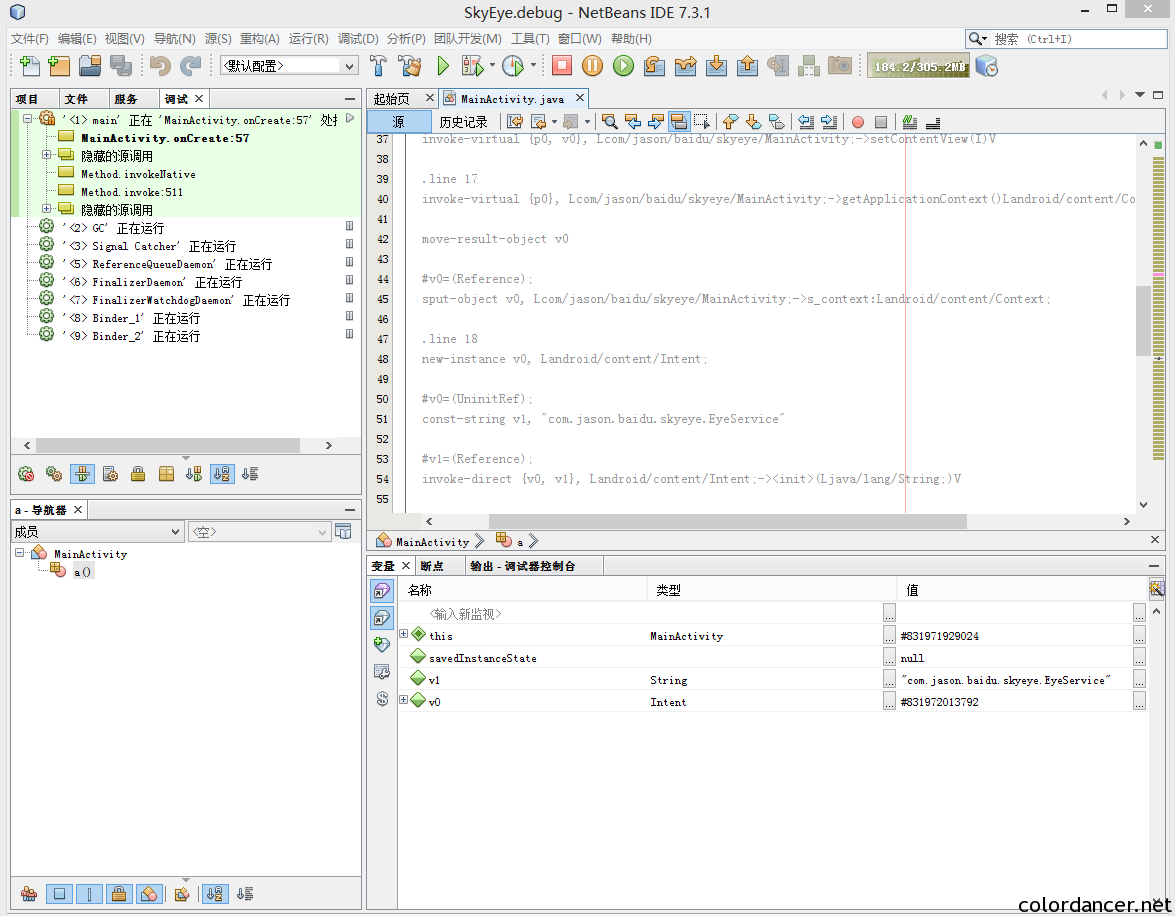Toggle the highlight search button in editor
1175x916 pixels.
679,121
